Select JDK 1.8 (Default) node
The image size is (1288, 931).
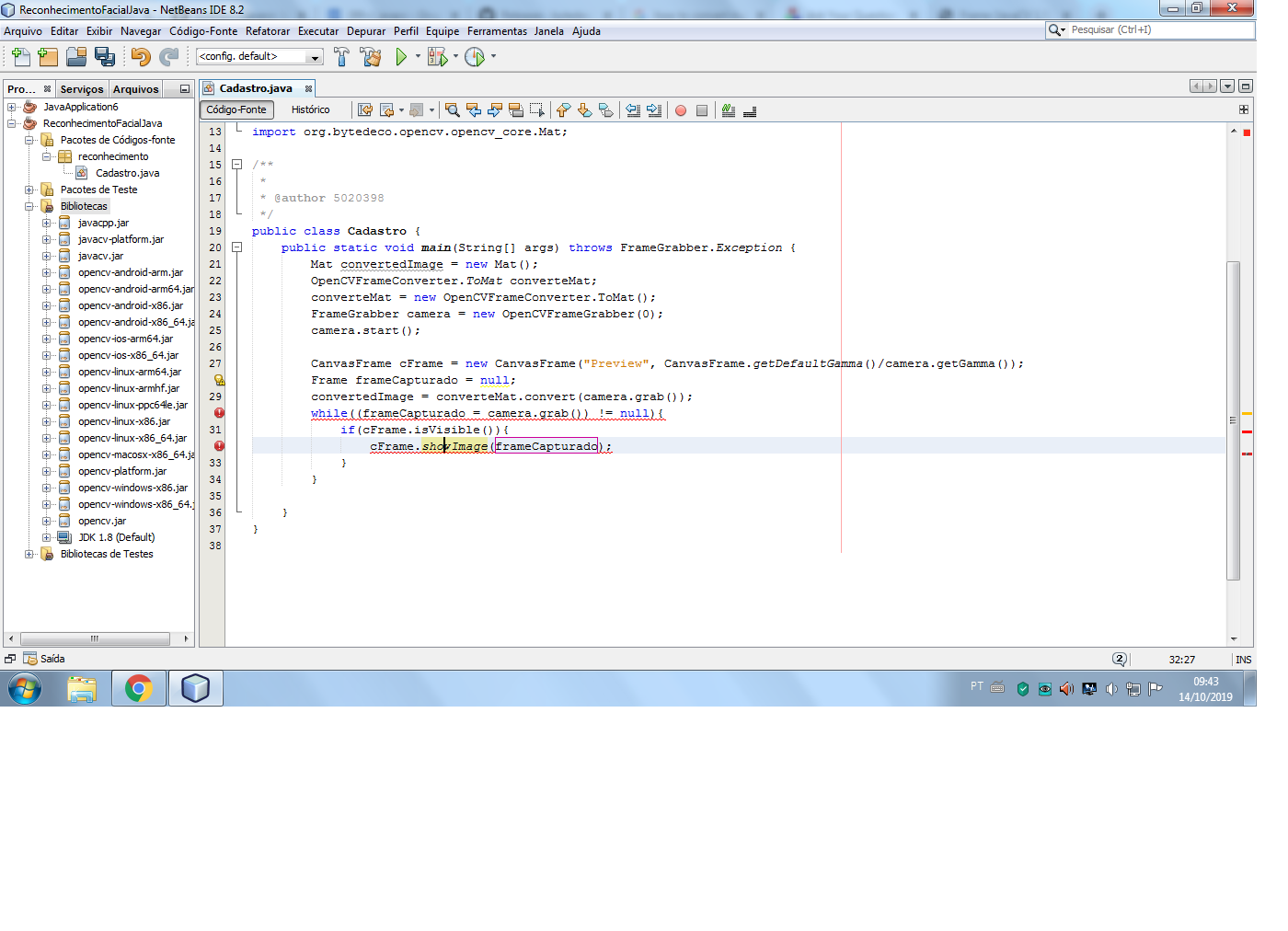(x=116, y=537)
